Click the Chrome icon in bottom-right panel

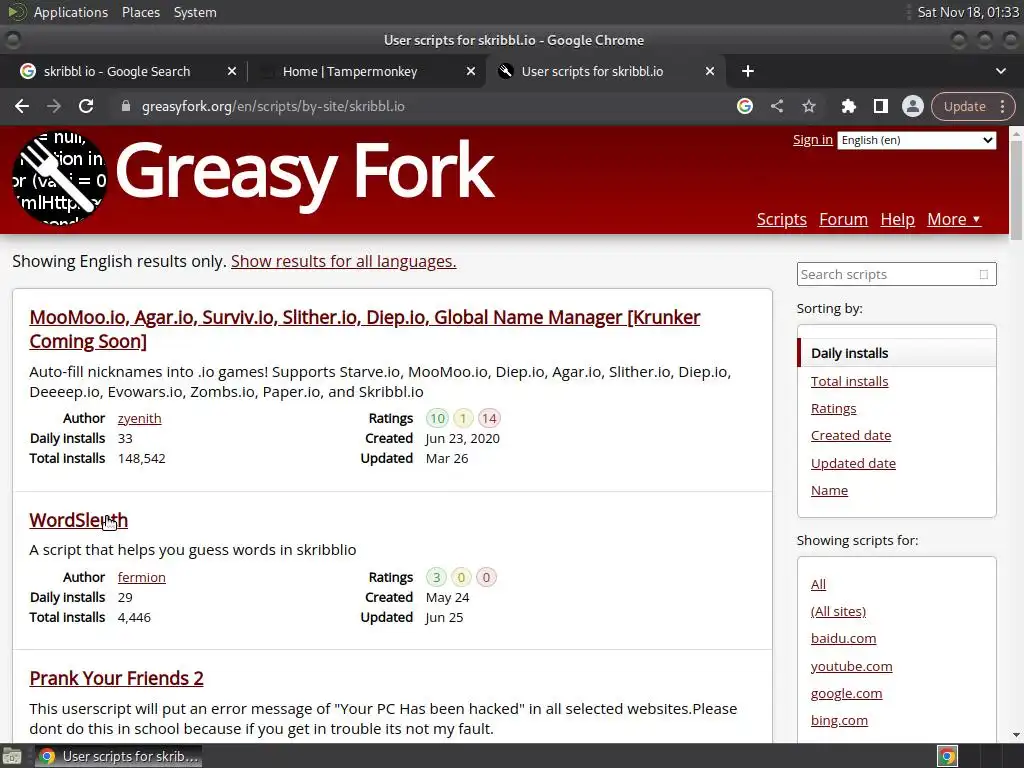pos(947,757)
